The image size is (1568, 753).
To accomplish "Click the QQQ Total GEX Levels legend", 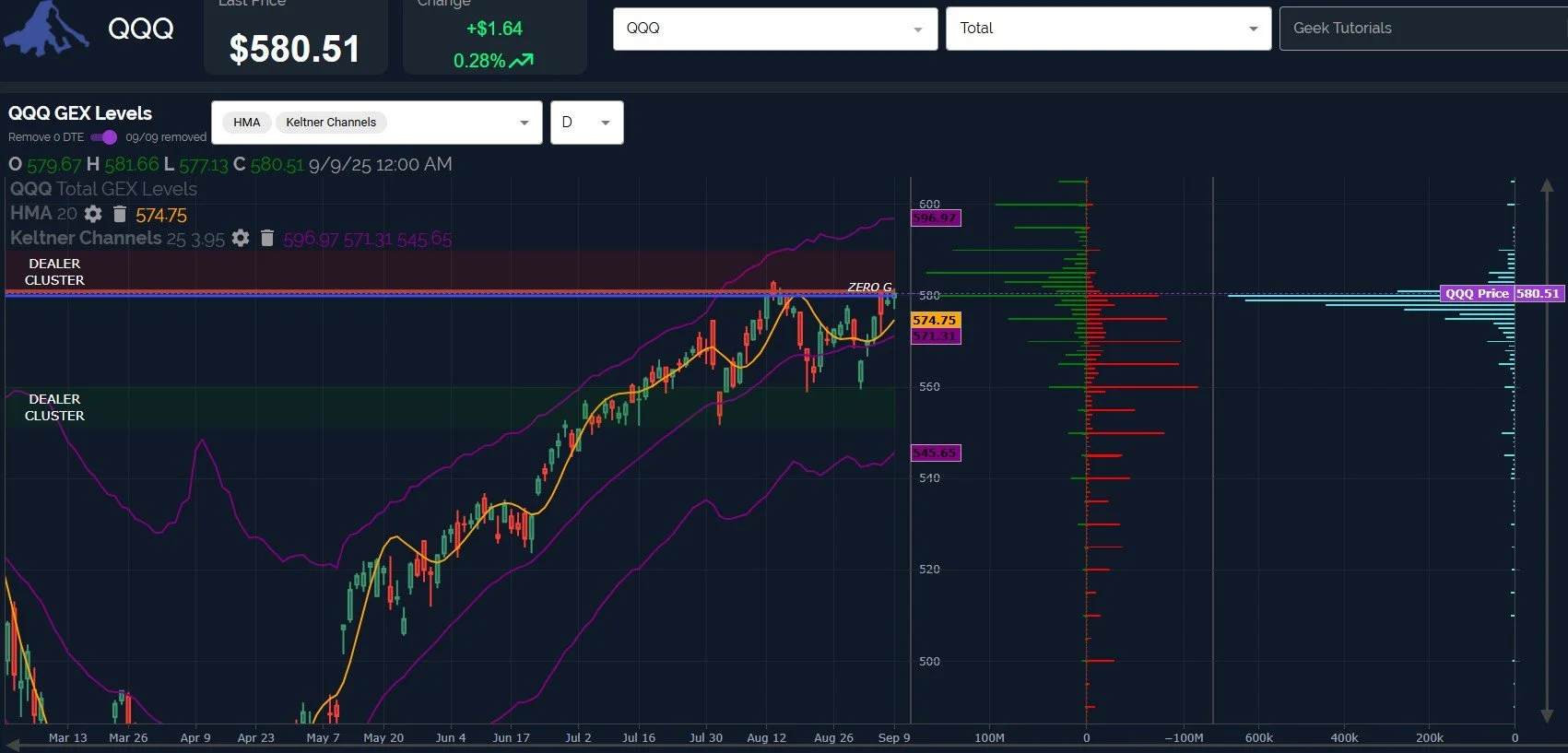I will click(x=103, y=189).
